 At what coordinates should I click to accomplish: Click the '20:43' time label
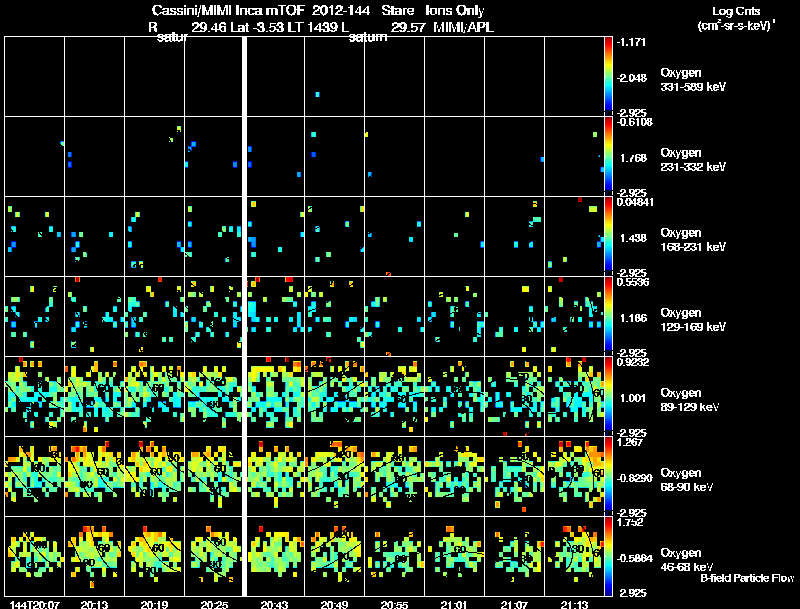[x=274, y=605]
